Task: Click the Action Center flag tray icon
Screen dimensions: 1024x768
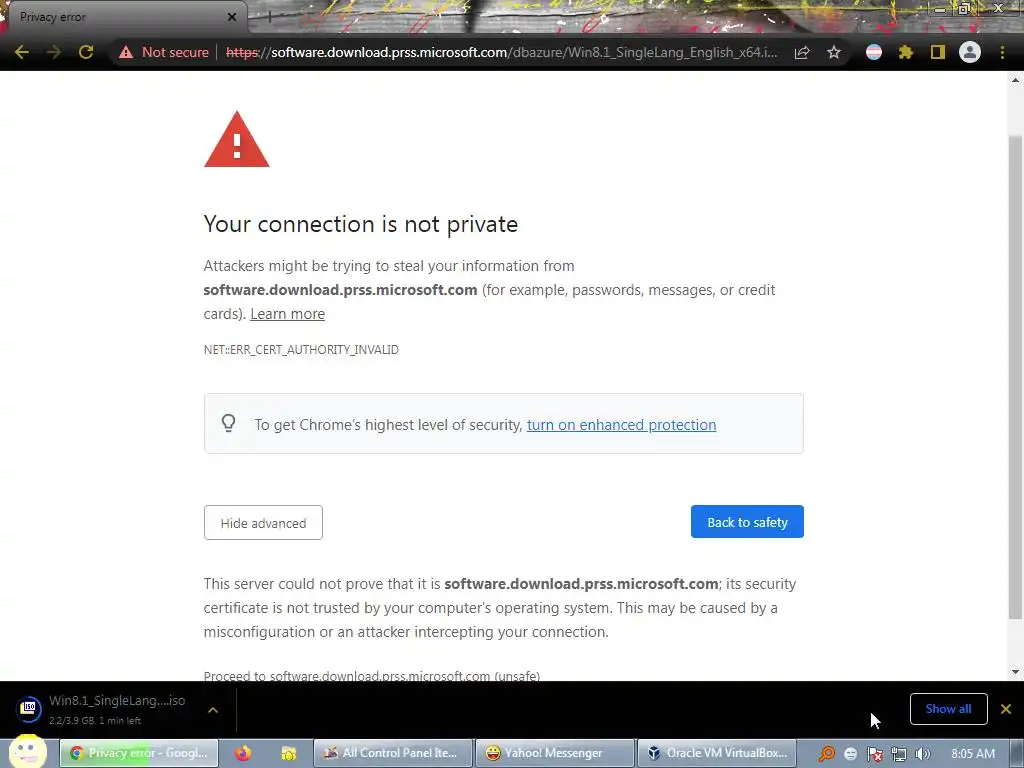Action: [x=874, y=754]
